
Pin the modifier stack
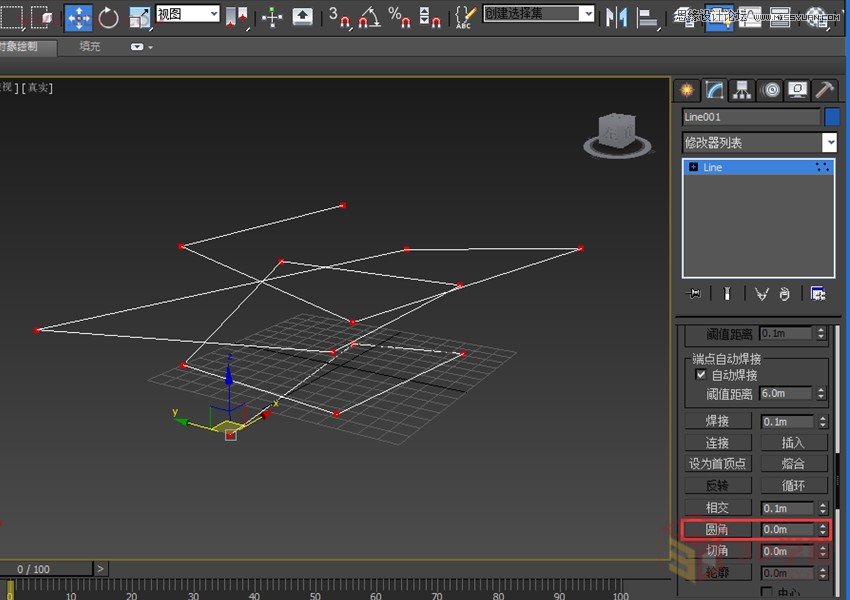[694, 293]
